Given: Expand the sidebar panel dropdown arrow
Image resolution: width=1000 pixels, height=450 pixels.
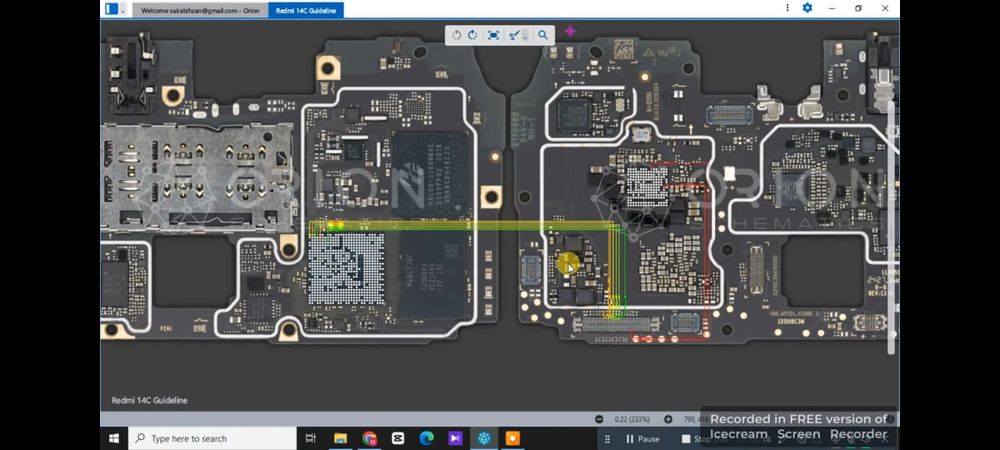Looking at the screenshot, I should tap(123, 10).
